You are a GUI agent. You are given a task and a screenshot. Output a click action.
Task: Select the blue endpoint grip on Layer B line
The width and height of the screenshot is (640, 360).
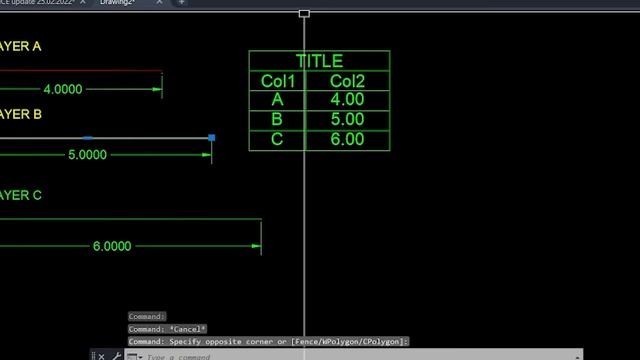pyautogui.click(x=211, y=138)
